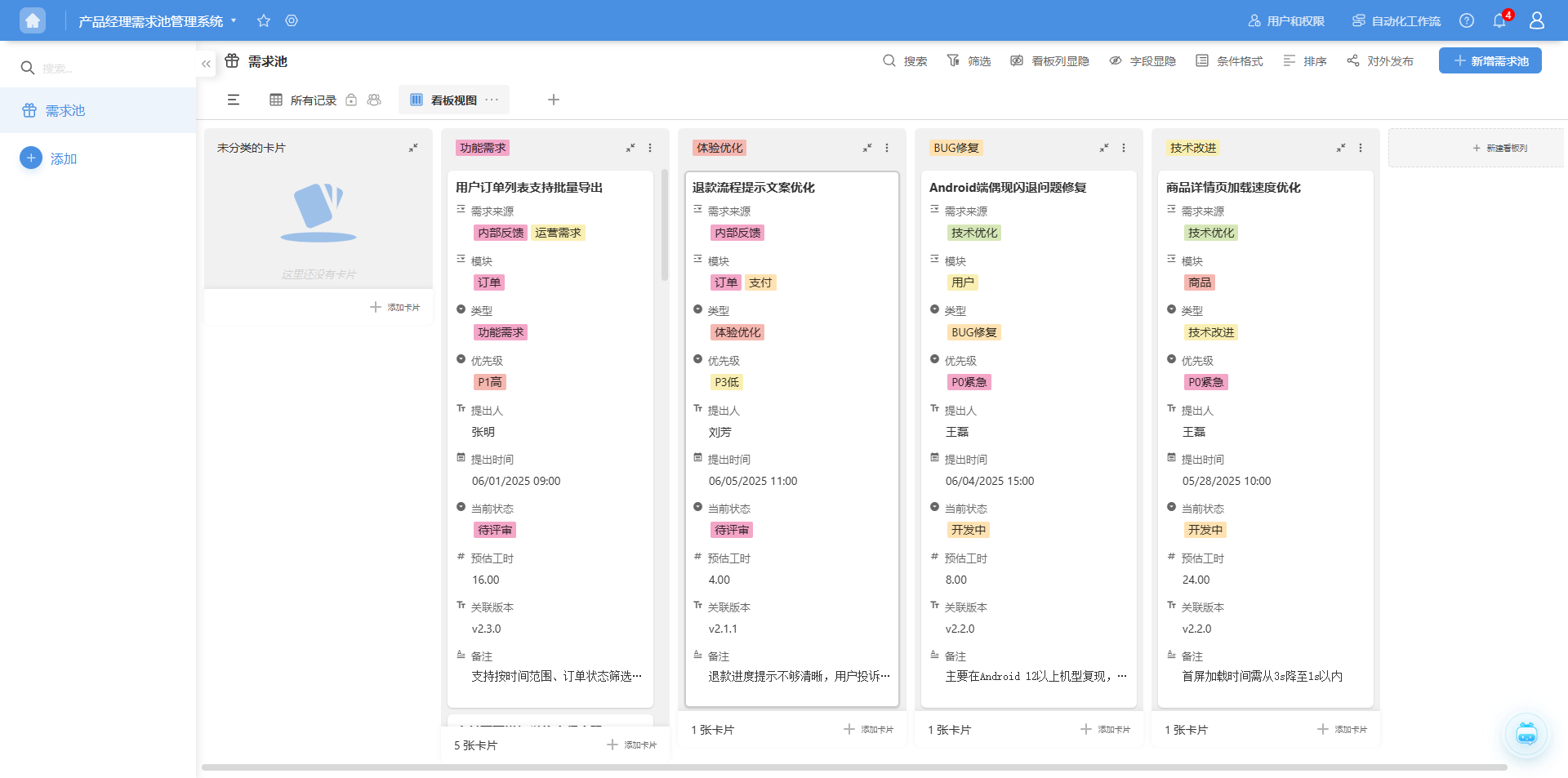Open 用户和权限 menu
1568x778 pixels.
pos(1286,20)
